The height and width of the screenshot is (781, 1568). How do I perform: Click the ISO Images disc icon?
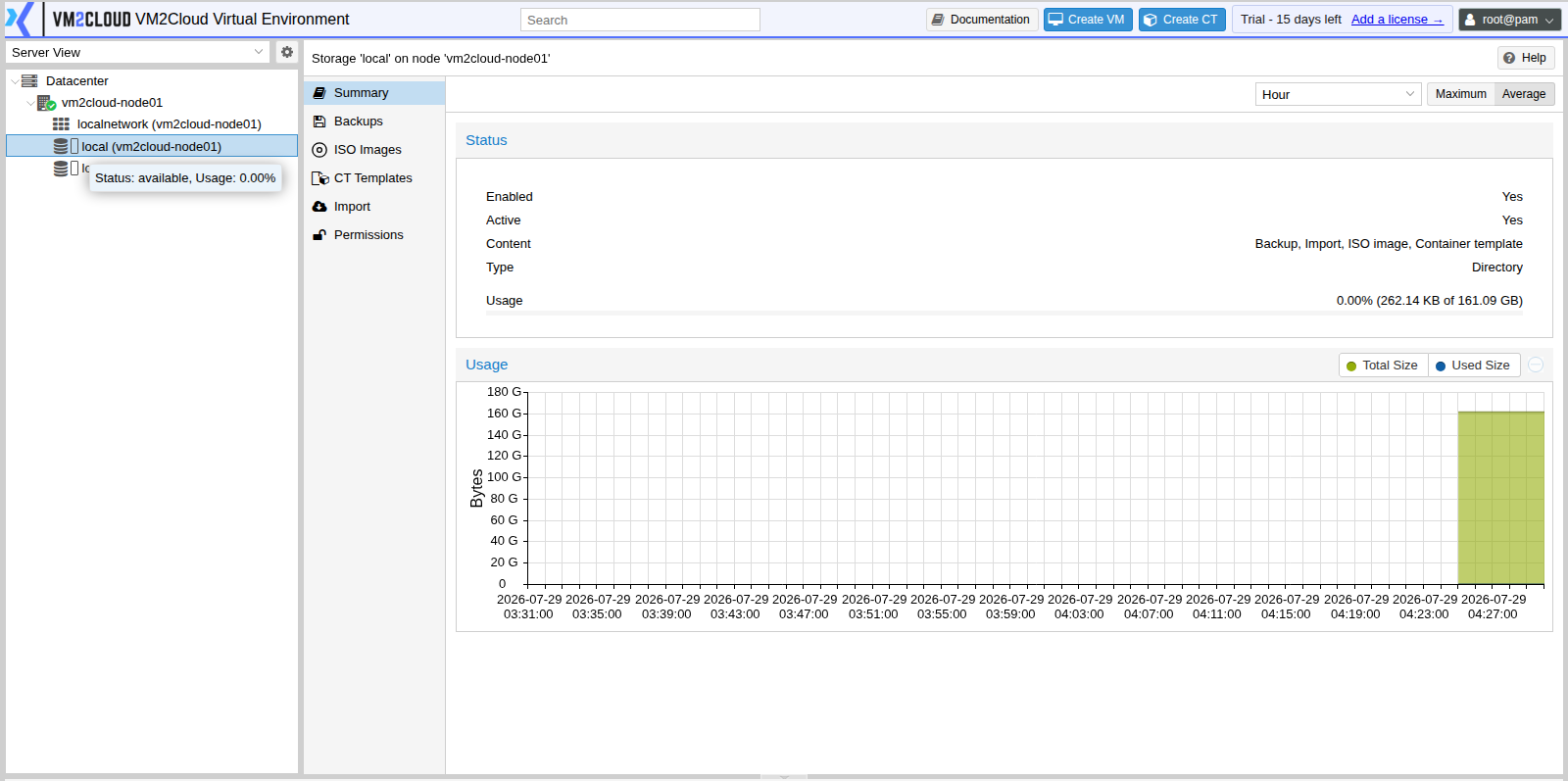click(319, 150)
